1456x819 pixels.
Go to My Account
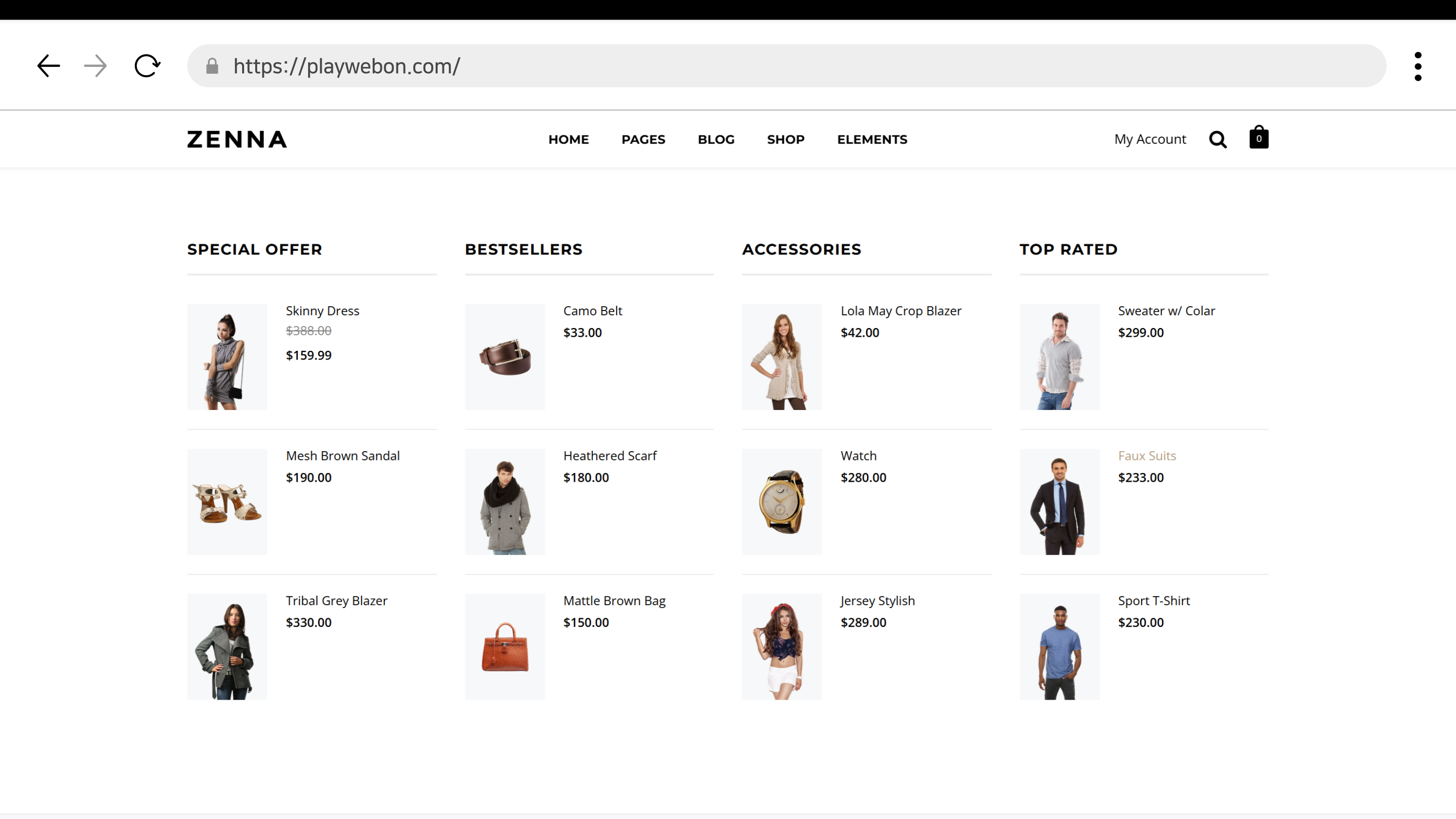tap(1150, 139)
